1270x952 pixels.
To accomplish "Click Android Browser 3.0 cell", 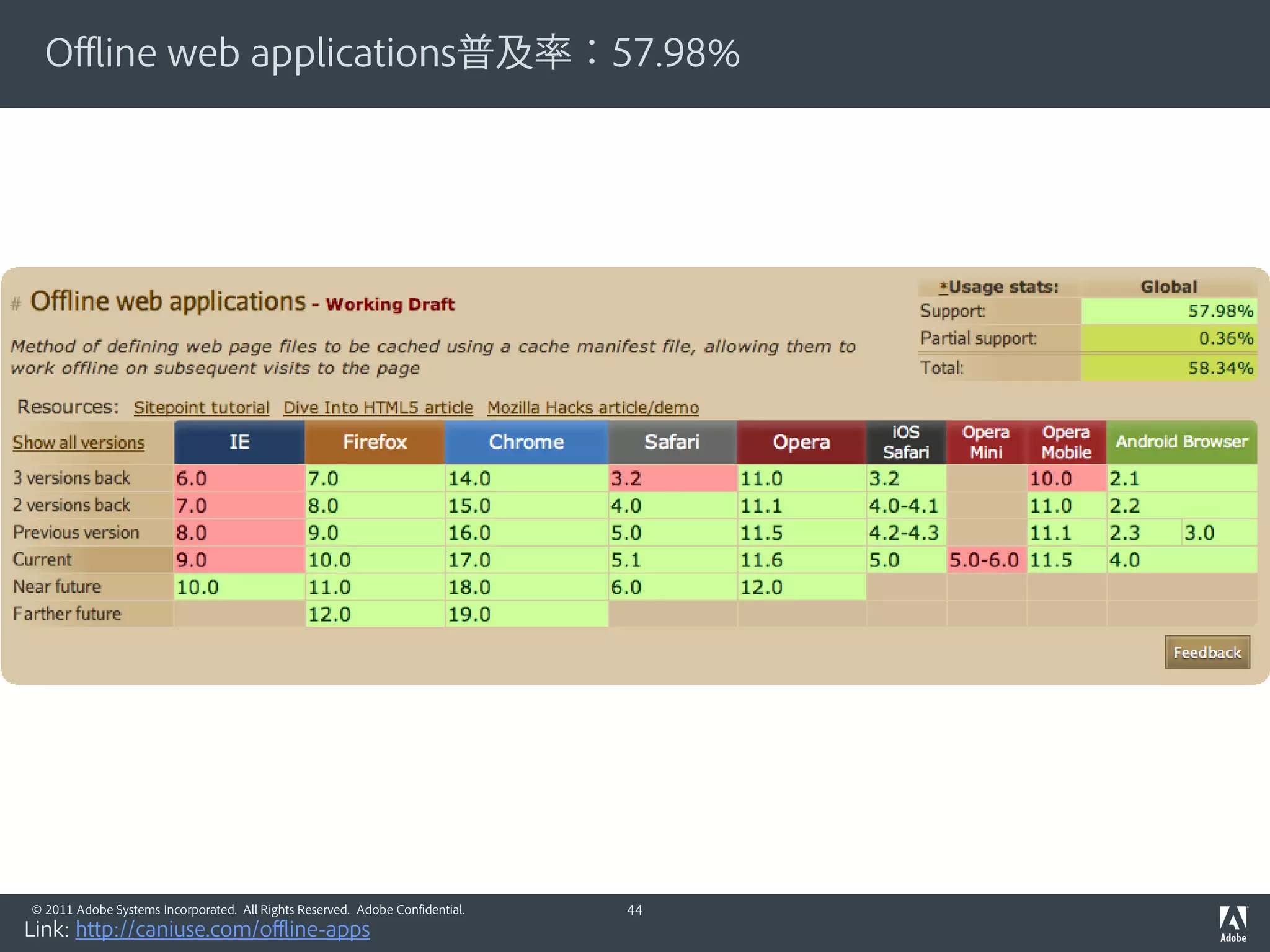I will pos(1219,532).
